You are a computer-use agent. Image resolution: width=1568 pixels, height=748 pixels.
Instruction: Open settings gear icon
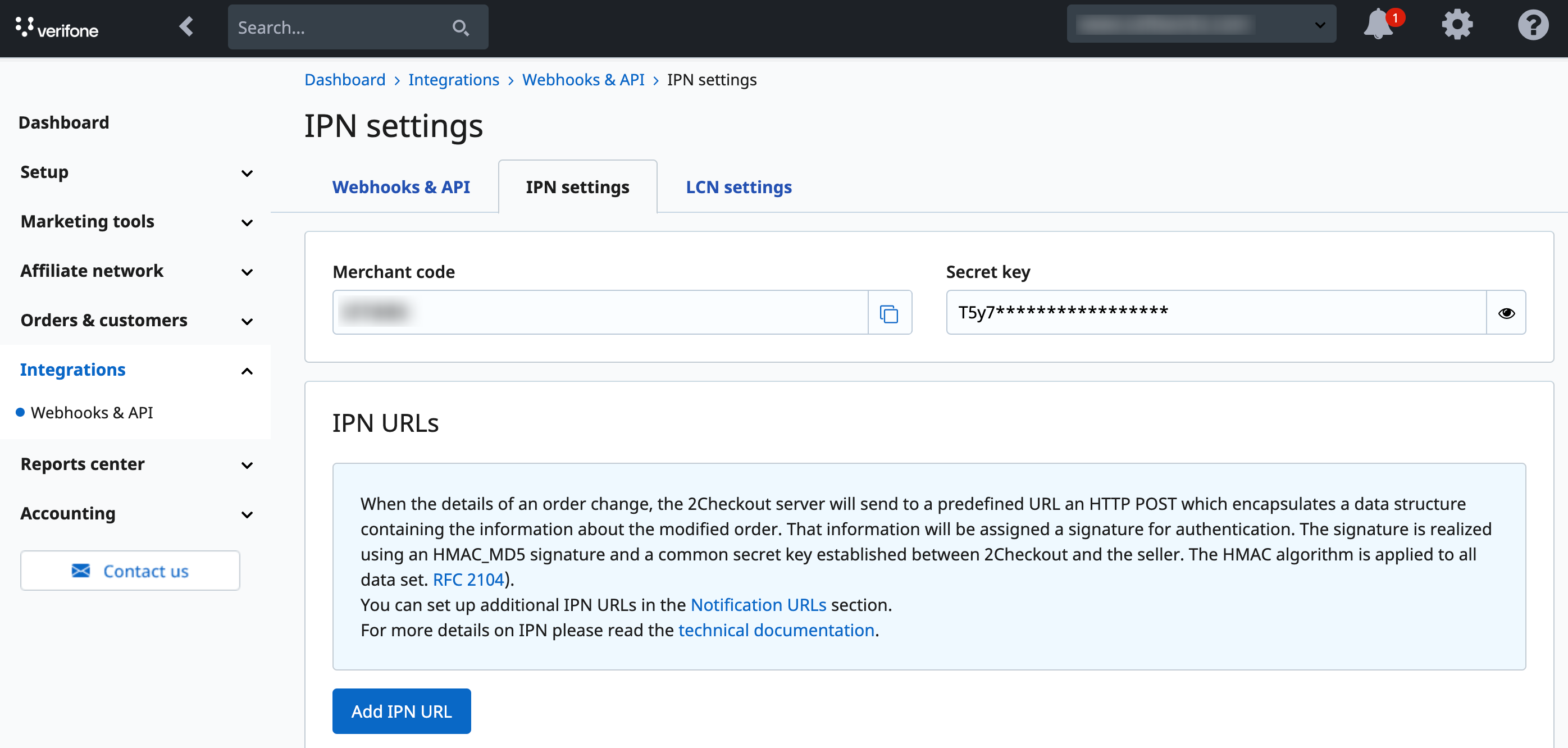point(1457,25)
